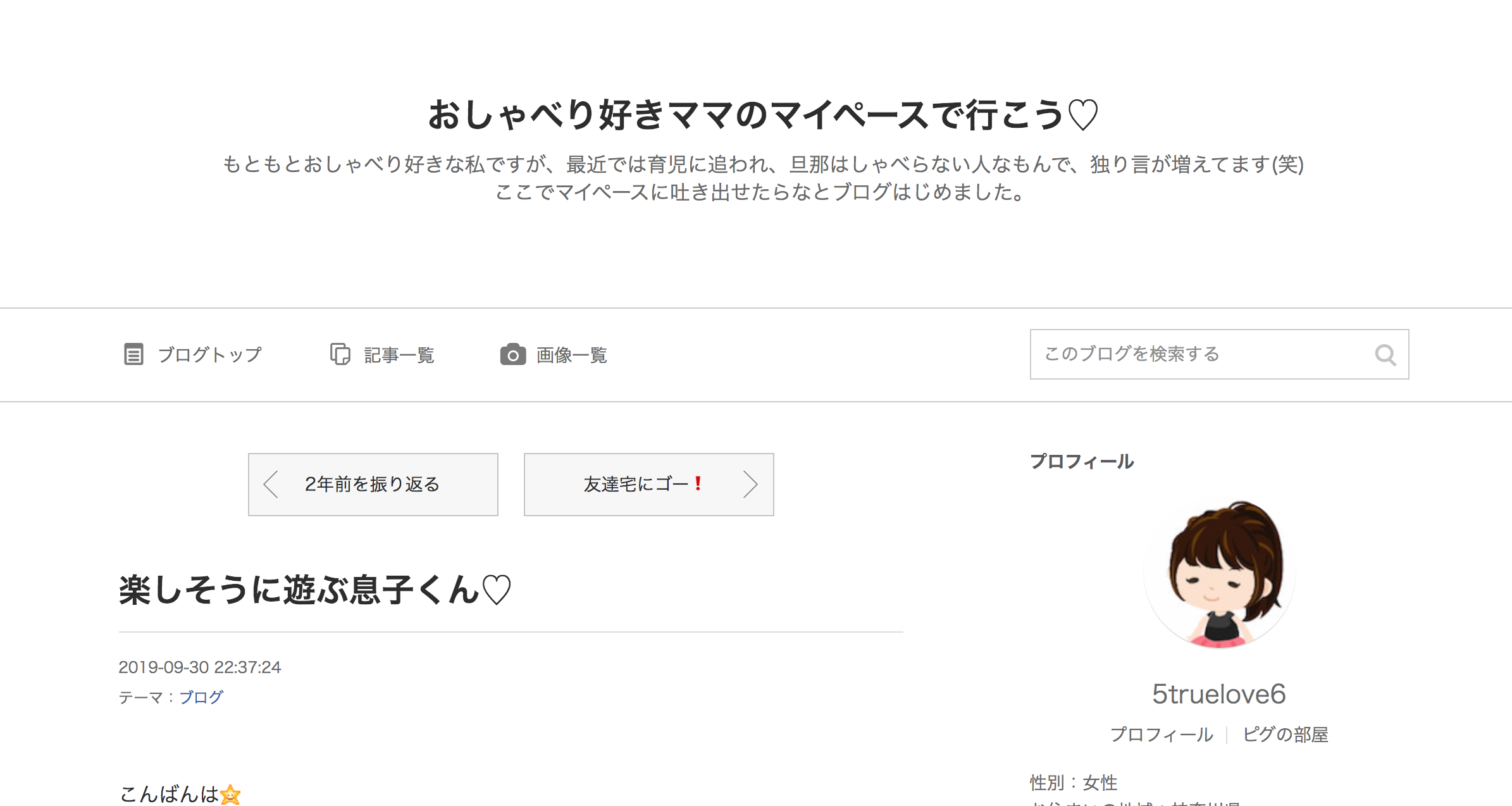Viewport: 1512px width, 806px height.
Task: Click the blog top document icon
Action: click(x=133, y=354)
